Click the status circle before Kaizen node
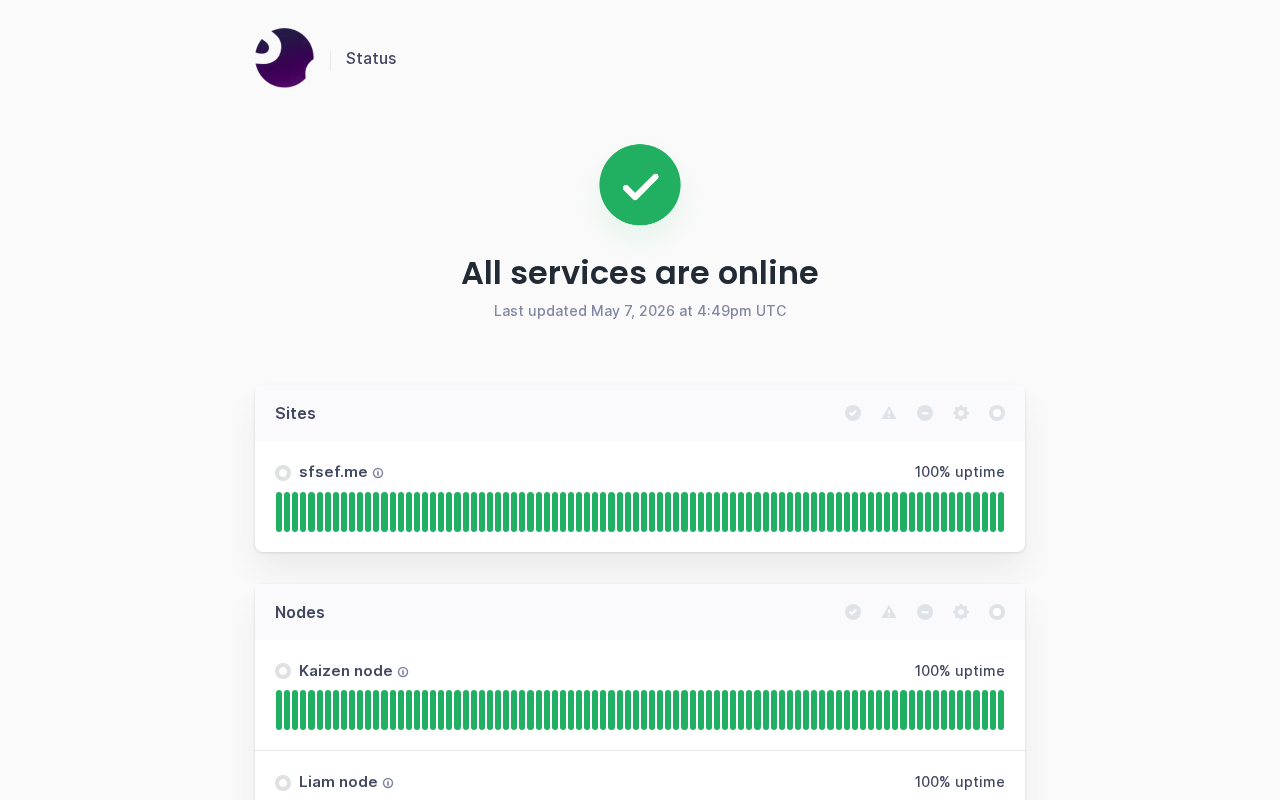 coord(283,671)
